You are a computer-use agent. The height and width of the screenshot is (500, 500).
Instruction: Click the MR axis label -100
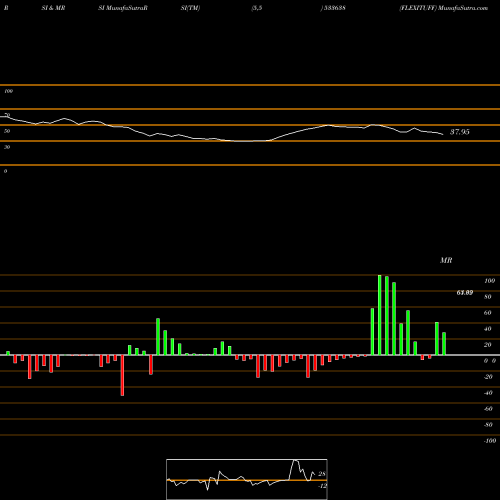[490, 441]
